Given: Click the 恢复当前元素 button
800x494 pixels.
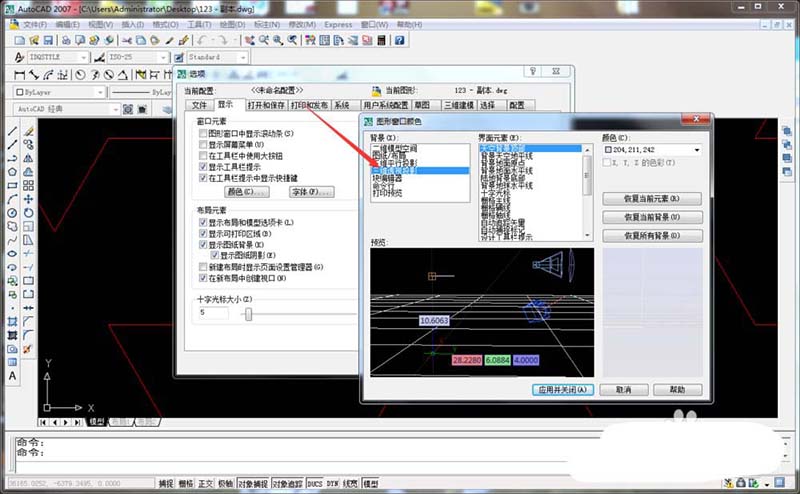Looking at the screenshot, I should pos(653,199).
